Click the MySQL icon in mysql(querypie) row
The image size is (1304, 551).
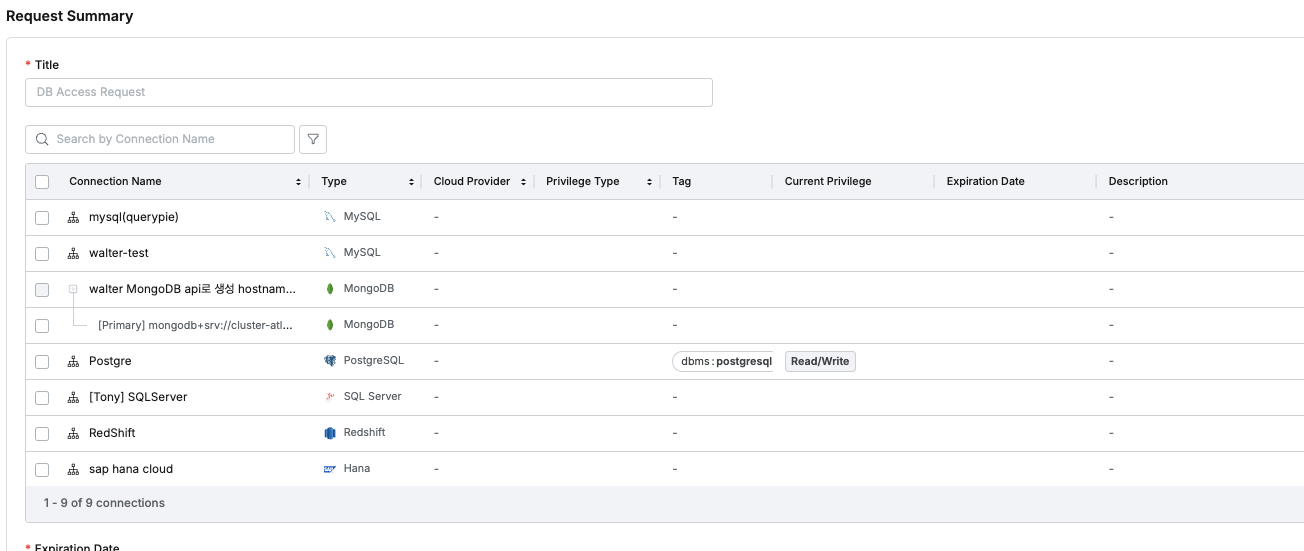click(x=330, y=217)
